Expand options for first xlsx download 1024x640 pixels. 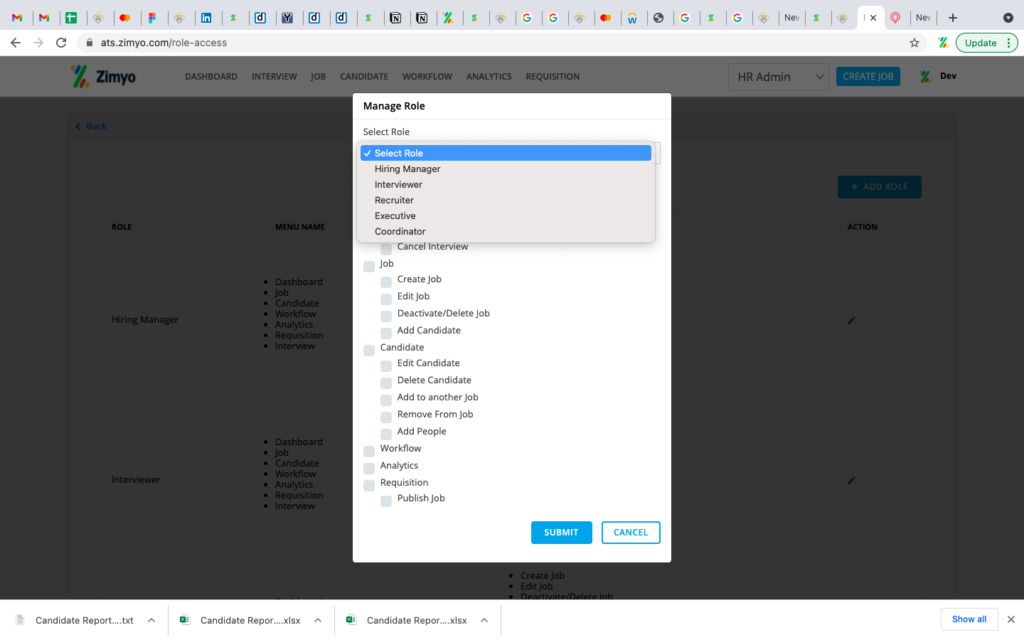point(317,620)
